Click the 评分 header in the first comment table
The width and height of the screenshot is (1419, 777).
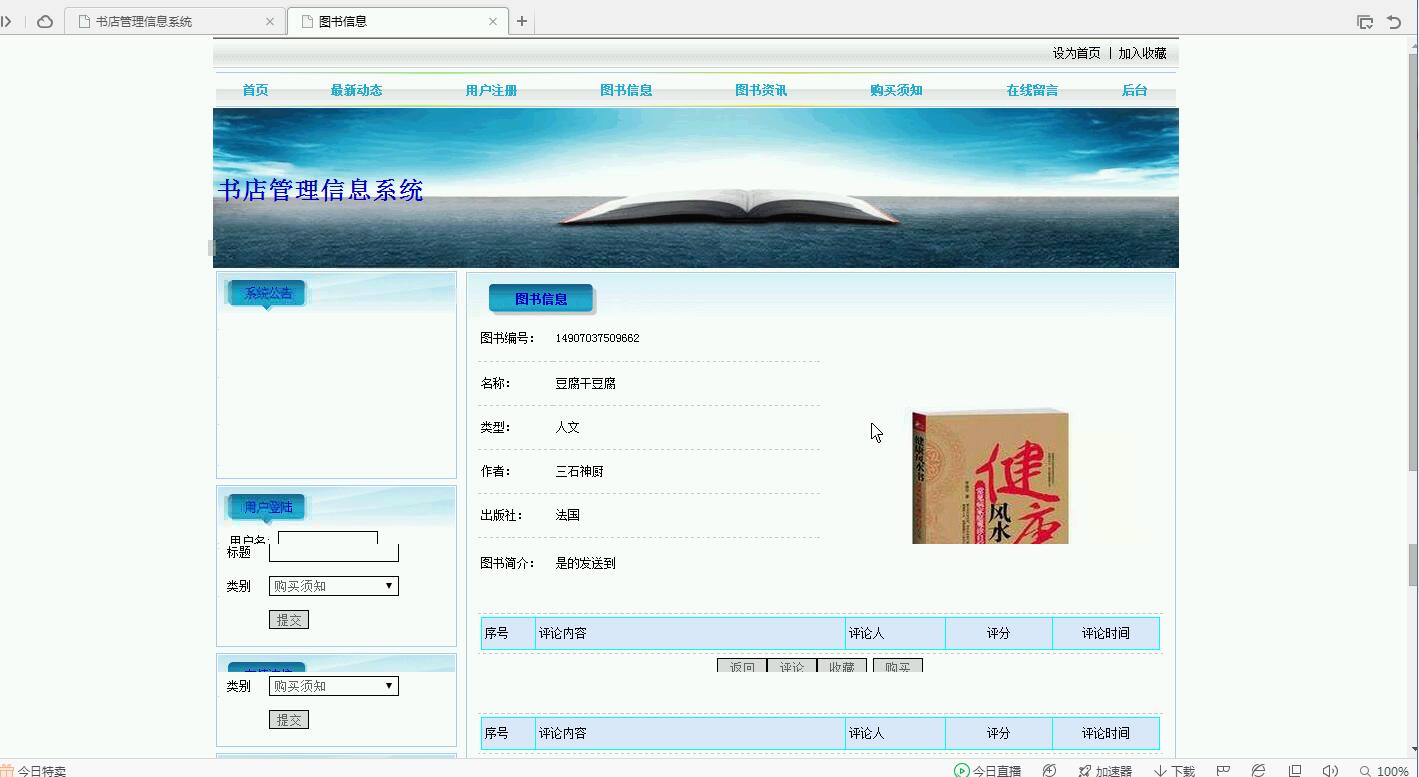(998, 633)
